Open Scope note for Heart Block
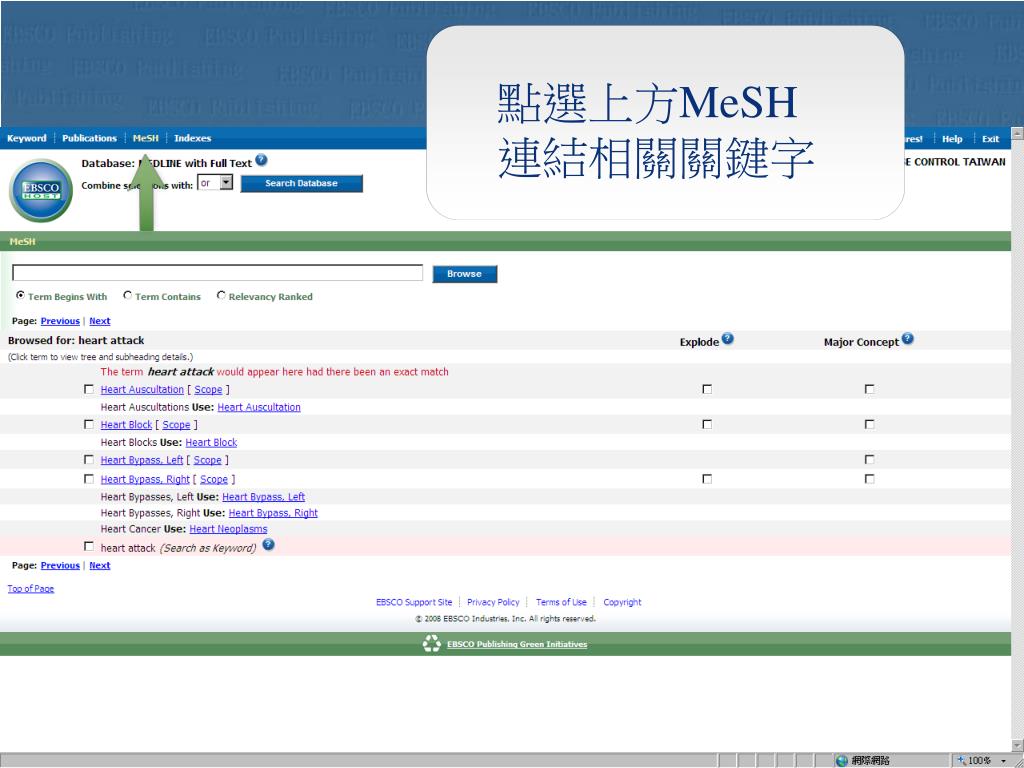The height and width of the screenshot is (768, 1024). [176, 424]
